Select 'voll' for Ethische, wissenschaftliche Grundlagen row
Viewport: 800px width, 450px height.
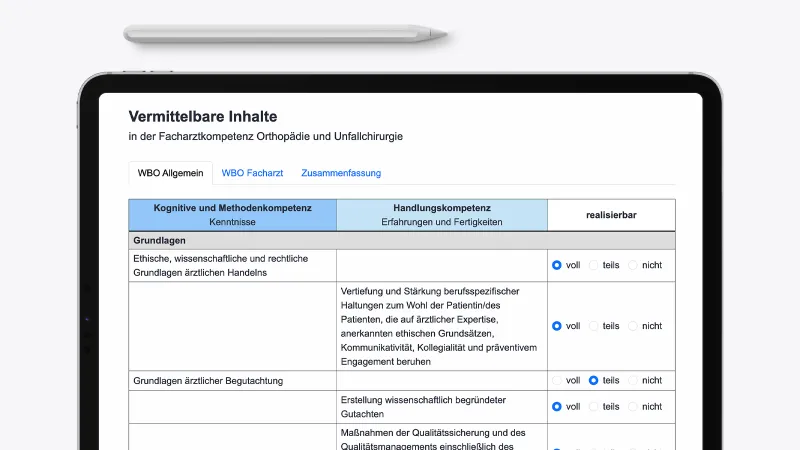[x=557, y=265]
